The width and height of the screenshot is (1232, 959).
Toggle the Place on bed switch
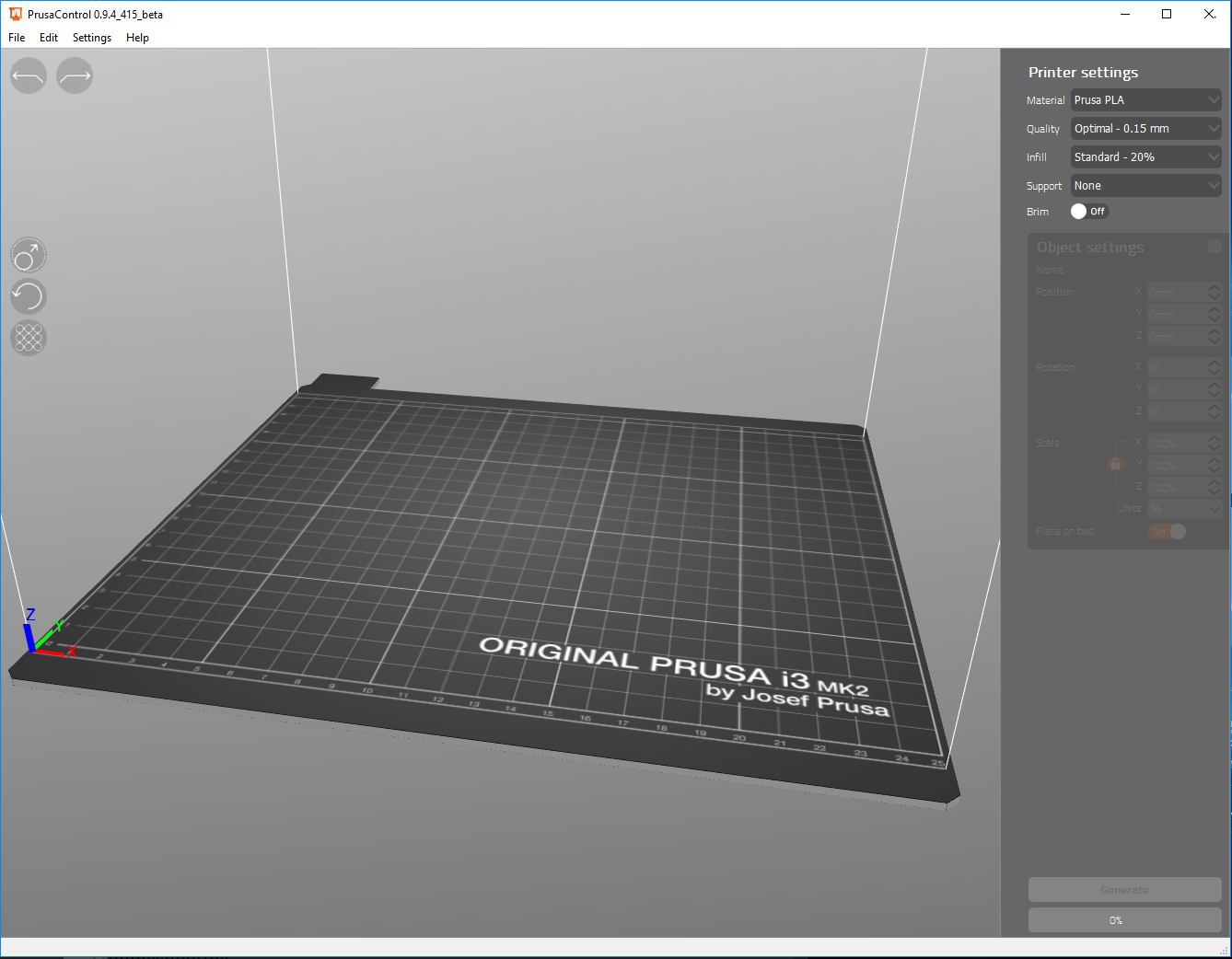tap(1167, 531)
